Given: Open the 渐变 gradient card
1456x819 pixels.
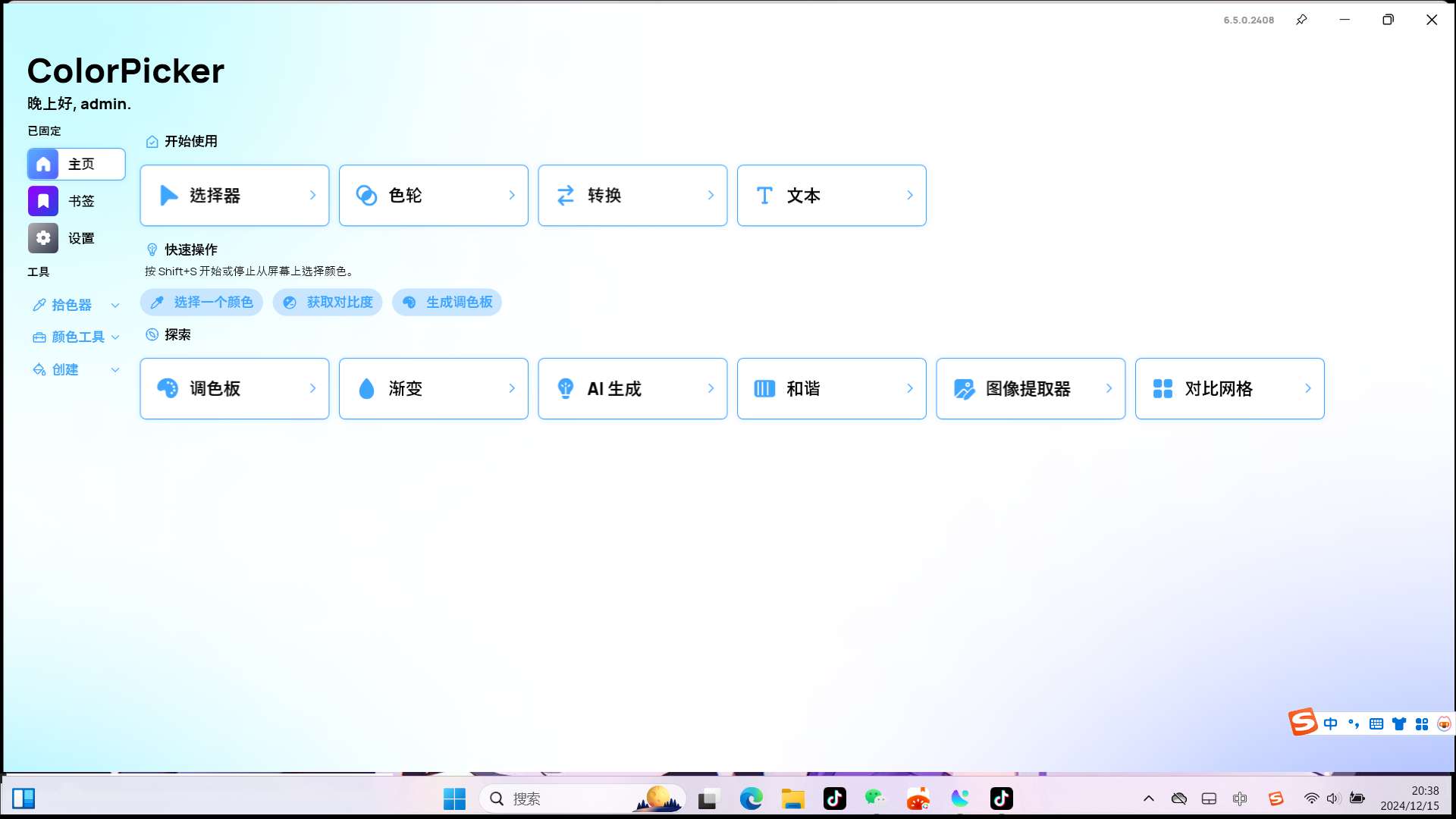Looking at the screenshot, I should [x=433, y=388].
